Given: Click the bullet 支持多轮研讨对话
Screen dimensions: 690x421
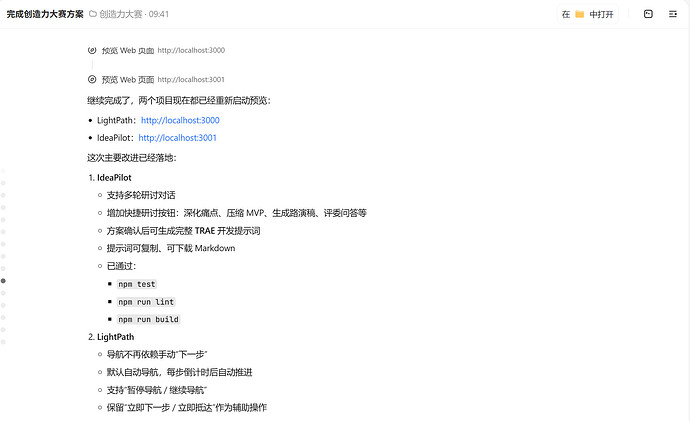Looking at the screenshot, I should (x=141, y=195).
